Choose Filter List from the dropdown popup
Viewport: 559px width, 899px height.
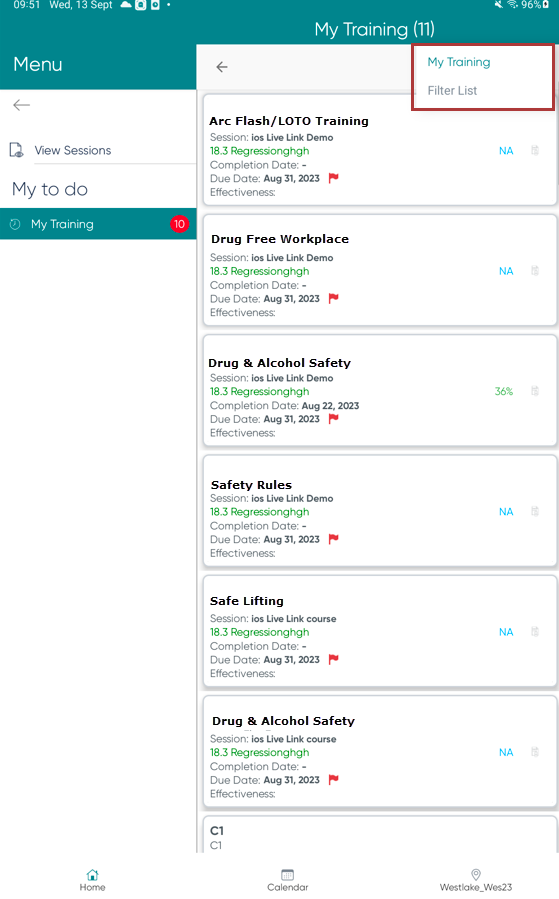pyautogui.click(x=452, y=91)
